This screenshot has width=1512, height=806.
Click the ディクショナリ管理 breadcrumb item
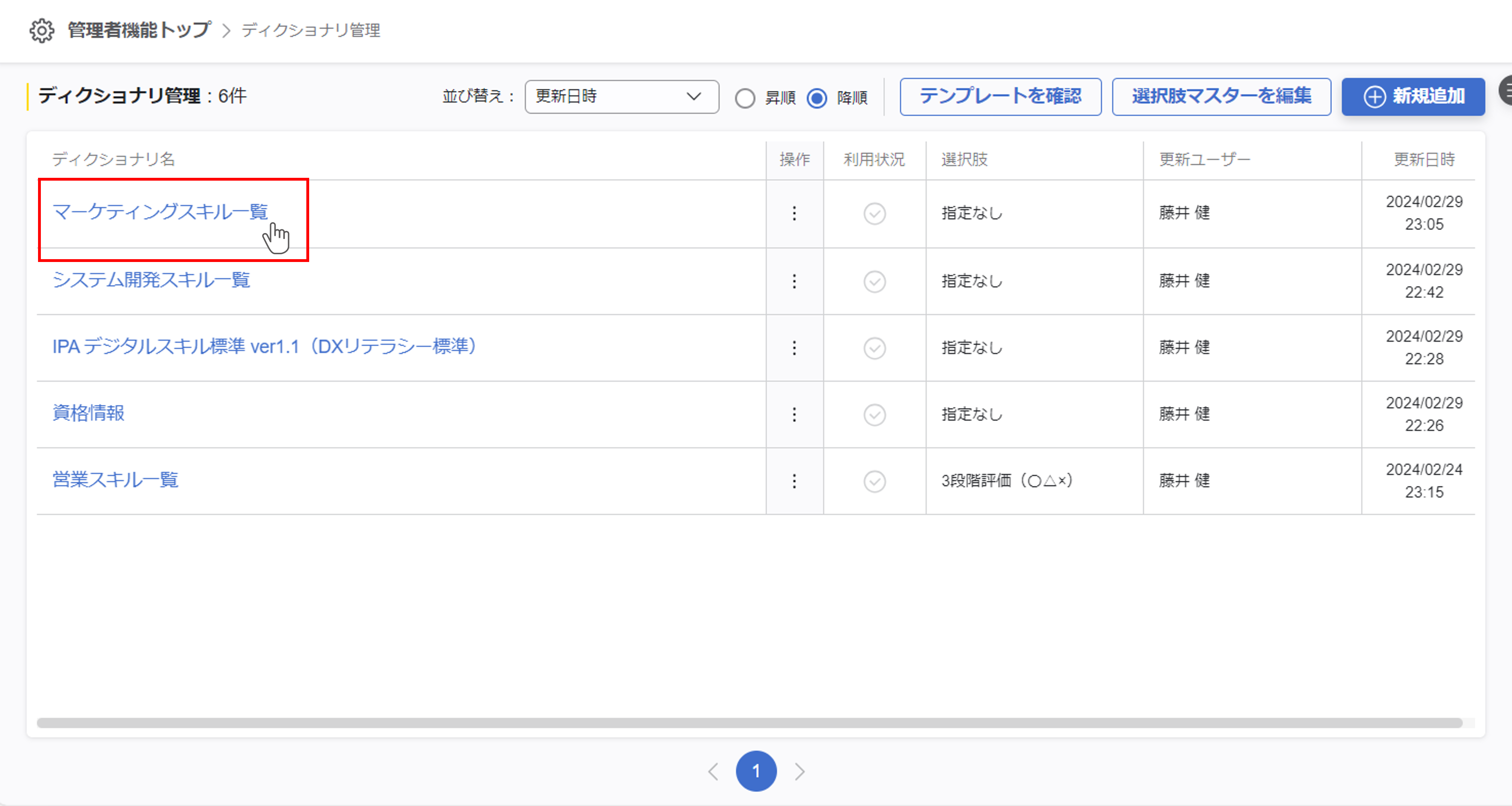click(311, 31)
